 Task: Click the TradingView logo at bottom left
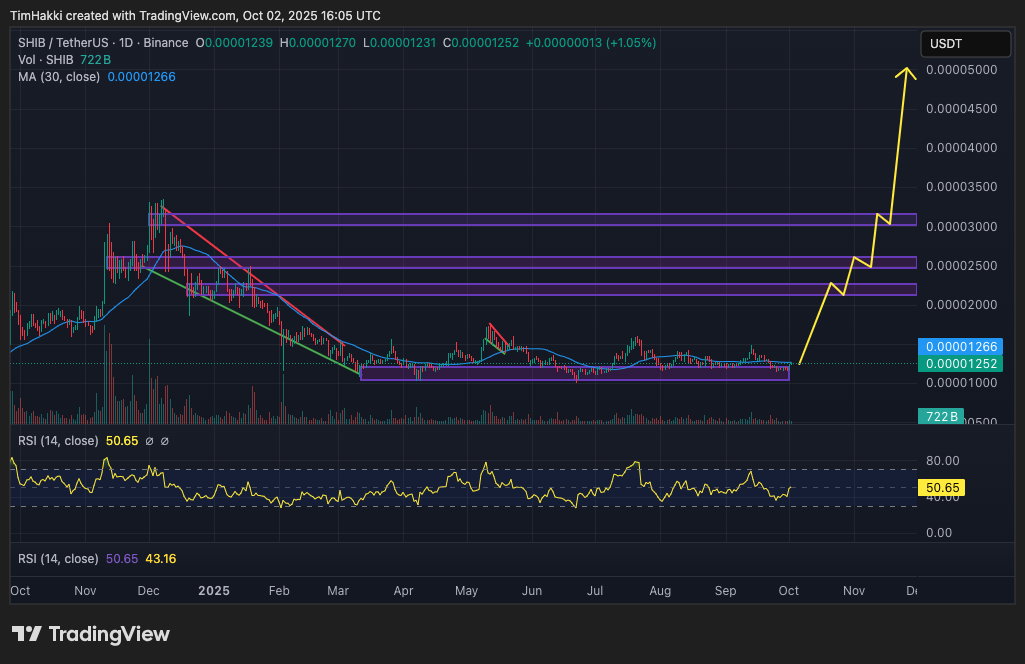91,634
